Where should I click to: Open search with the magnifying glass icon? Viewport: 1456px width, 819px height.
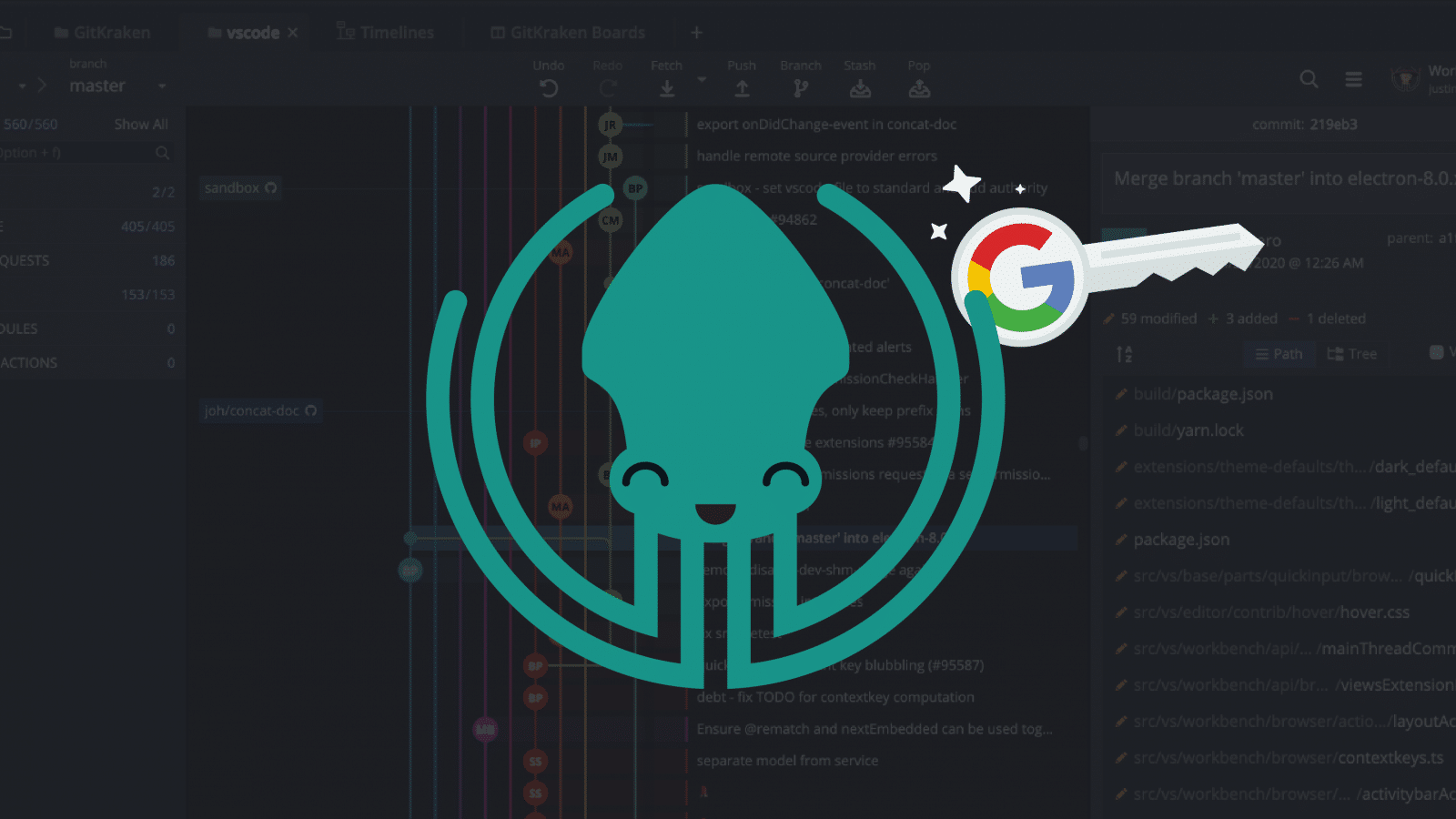1309,79
